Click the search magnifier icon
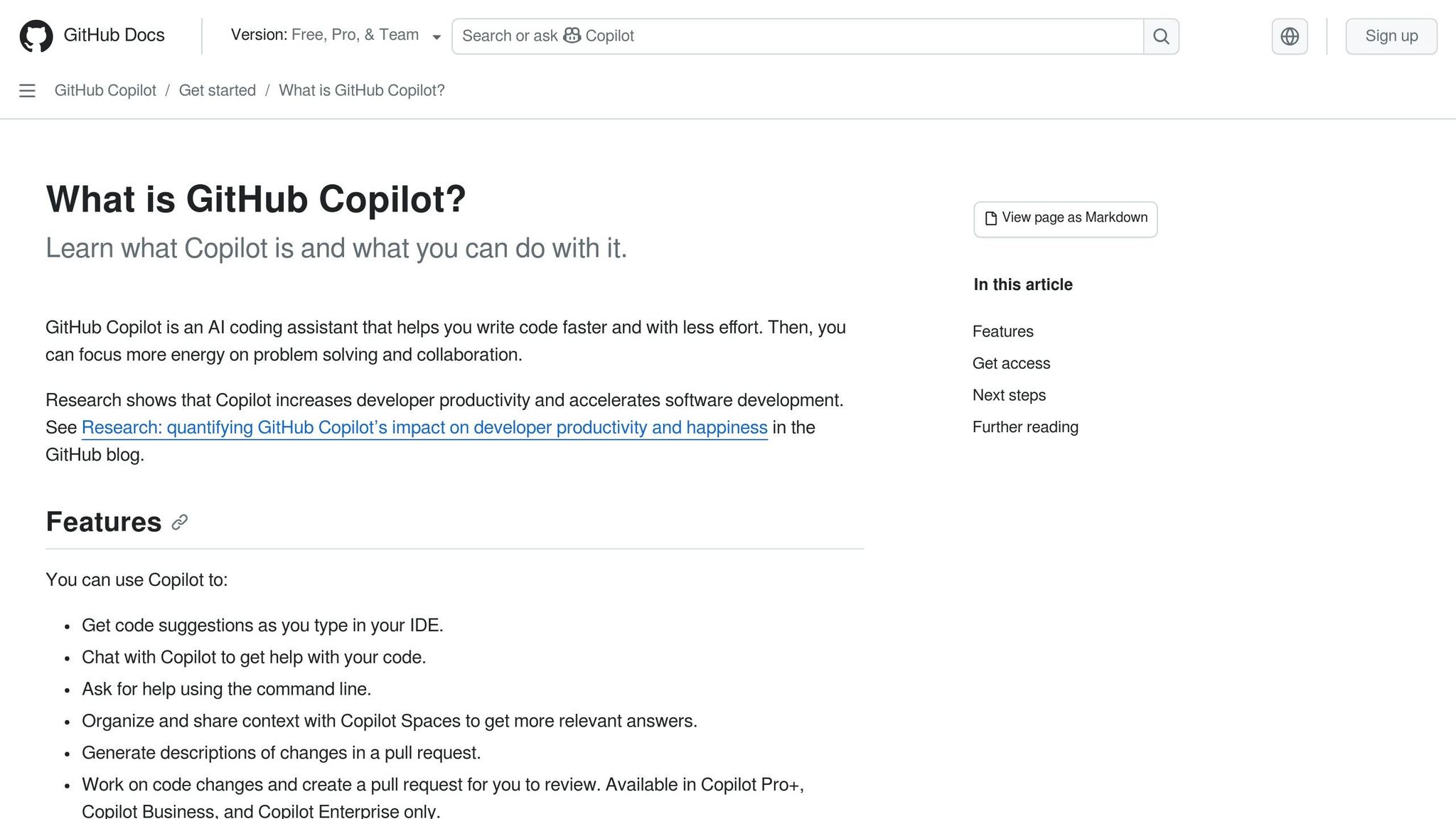Viewport: 1456px width, 819px height. tap(1160, 36)
